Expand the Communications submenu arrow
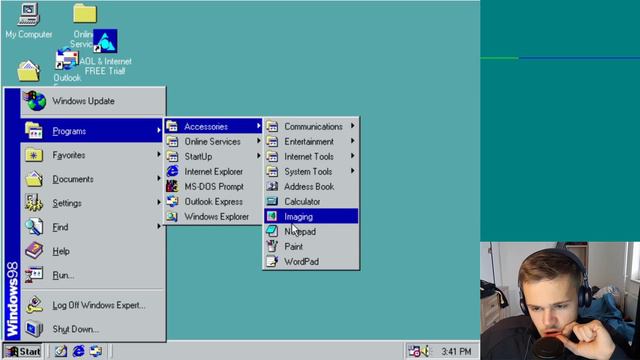 pyautogui.click(x=353, y=126)
